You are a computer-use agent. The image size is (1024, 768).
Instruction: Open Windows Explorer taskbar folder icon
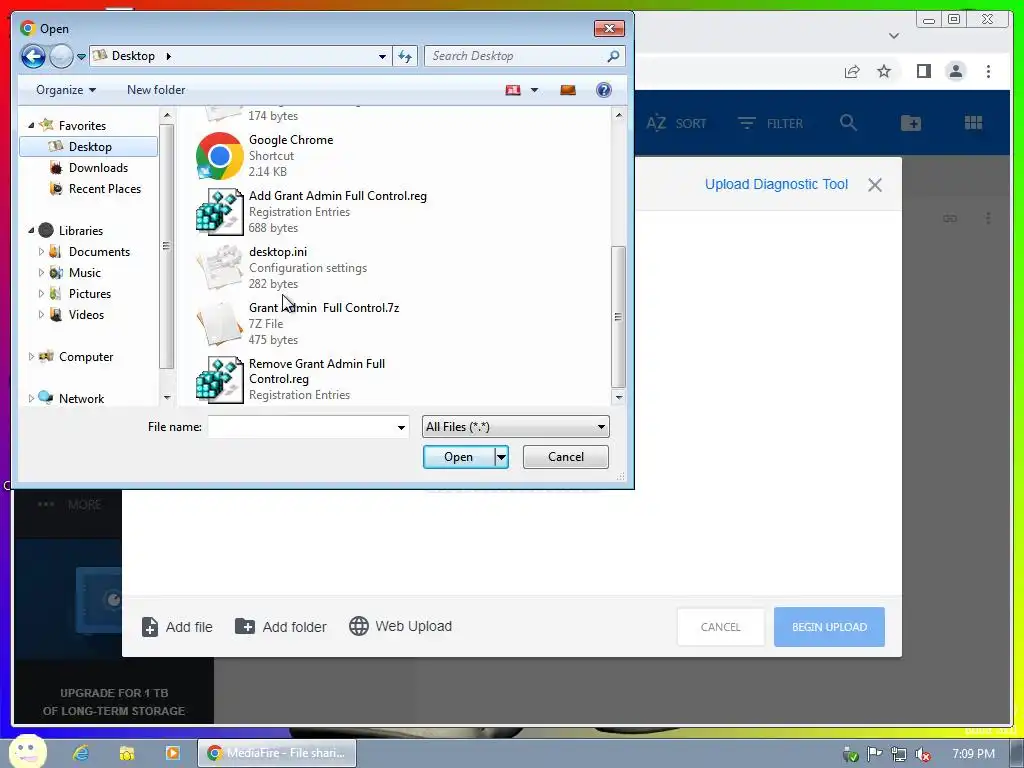pyautogui.click(x=127, y=753)
